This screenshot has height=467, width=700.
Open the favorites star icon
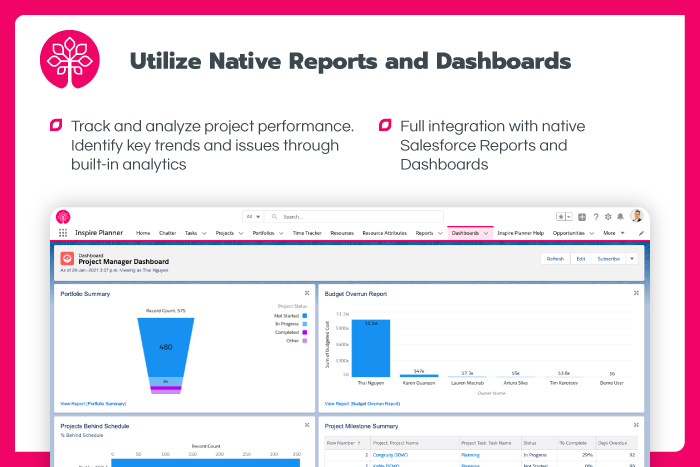point(561,217)
